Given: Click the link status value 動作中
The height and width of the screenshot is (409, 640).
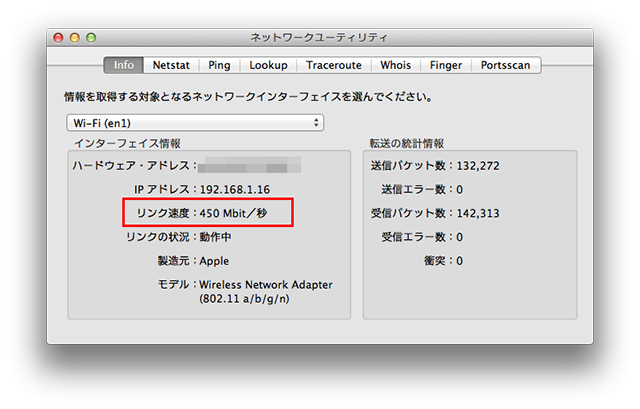Looking at the screenshot, I should pyautogui.click(x=216, y=237).
